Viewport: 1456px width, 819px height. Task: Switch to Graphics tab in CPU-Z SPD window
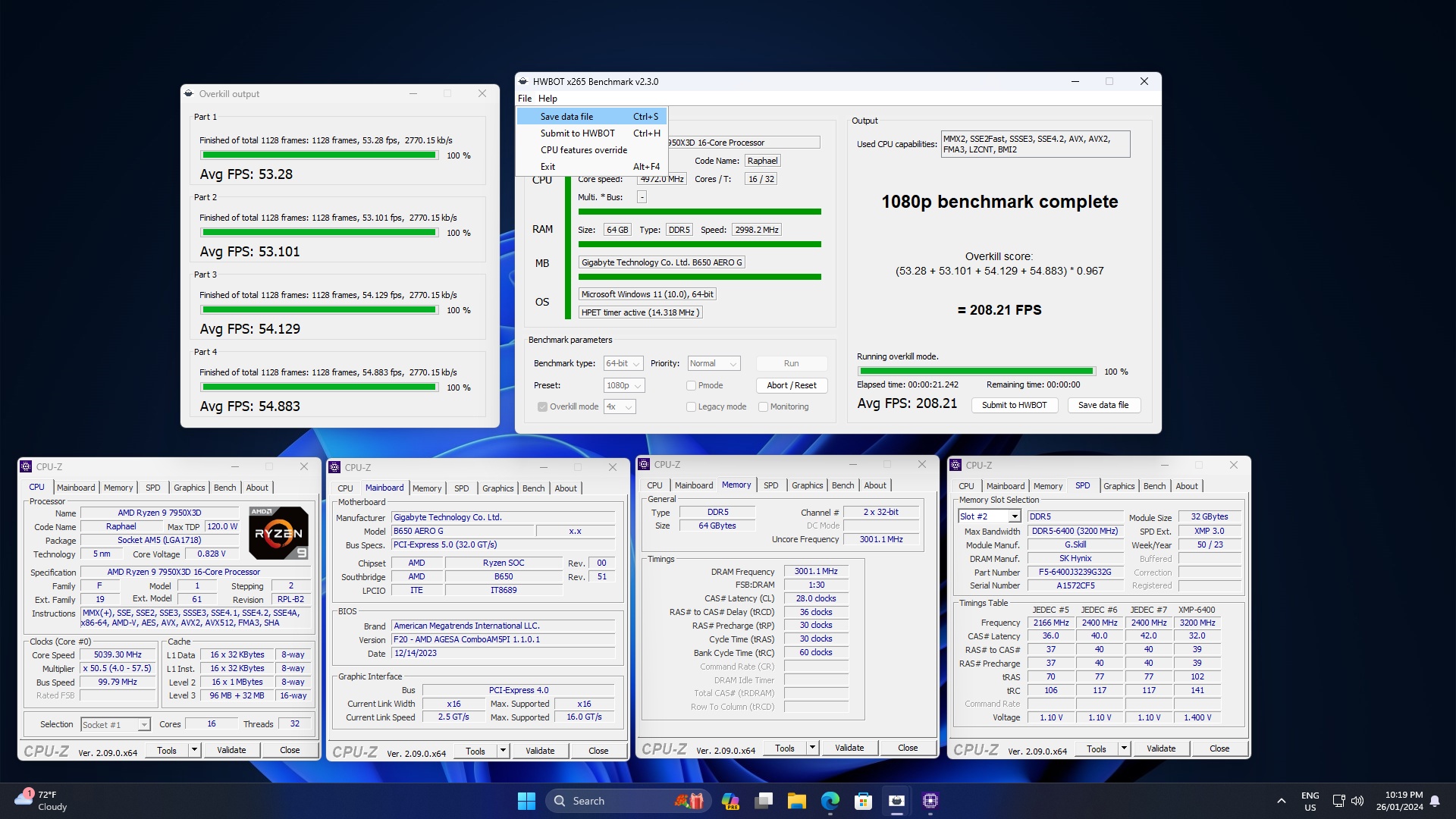coord(1119,486)
